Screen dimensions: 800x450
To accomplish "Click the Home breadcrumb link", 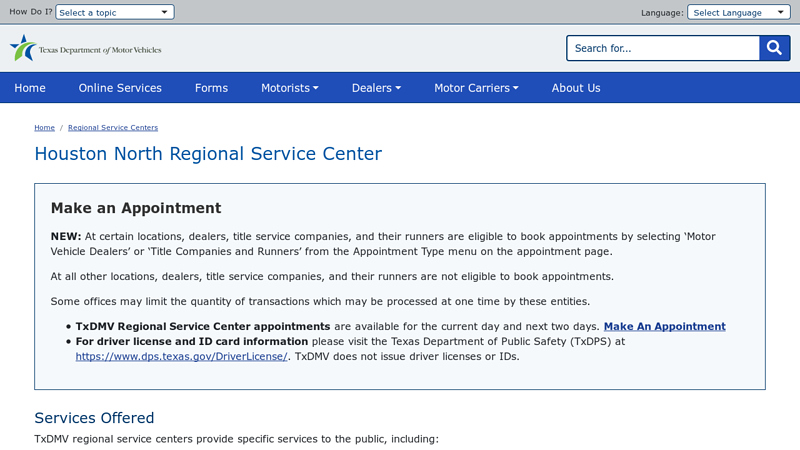I will click(x=44, y=128).
